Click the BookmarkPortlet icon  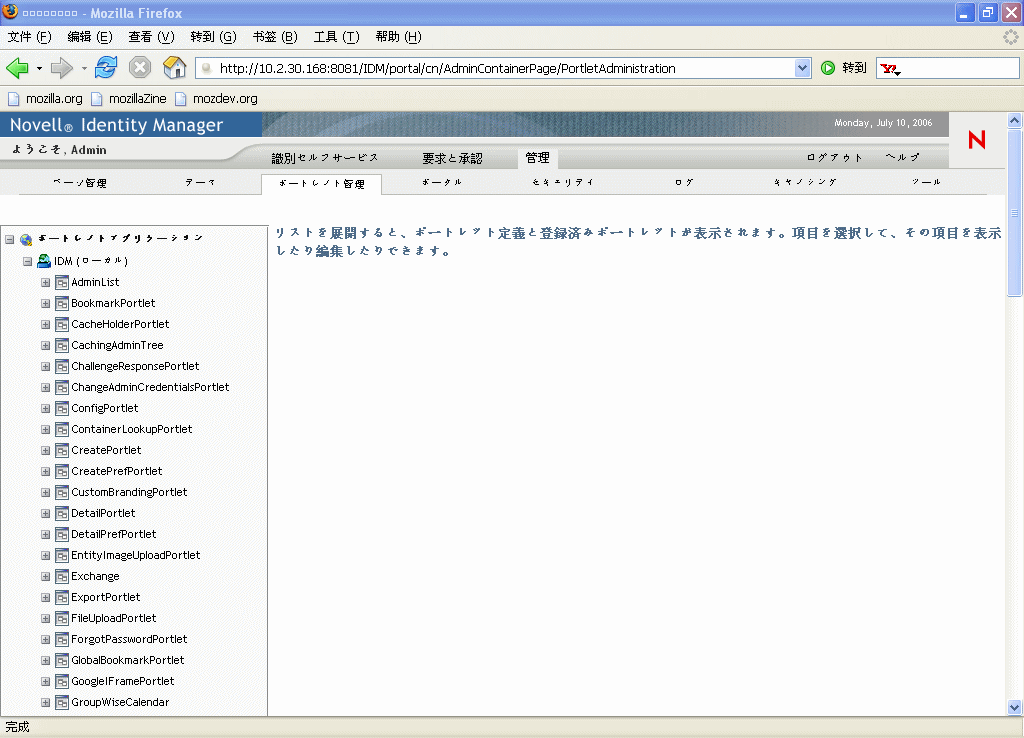62,304
